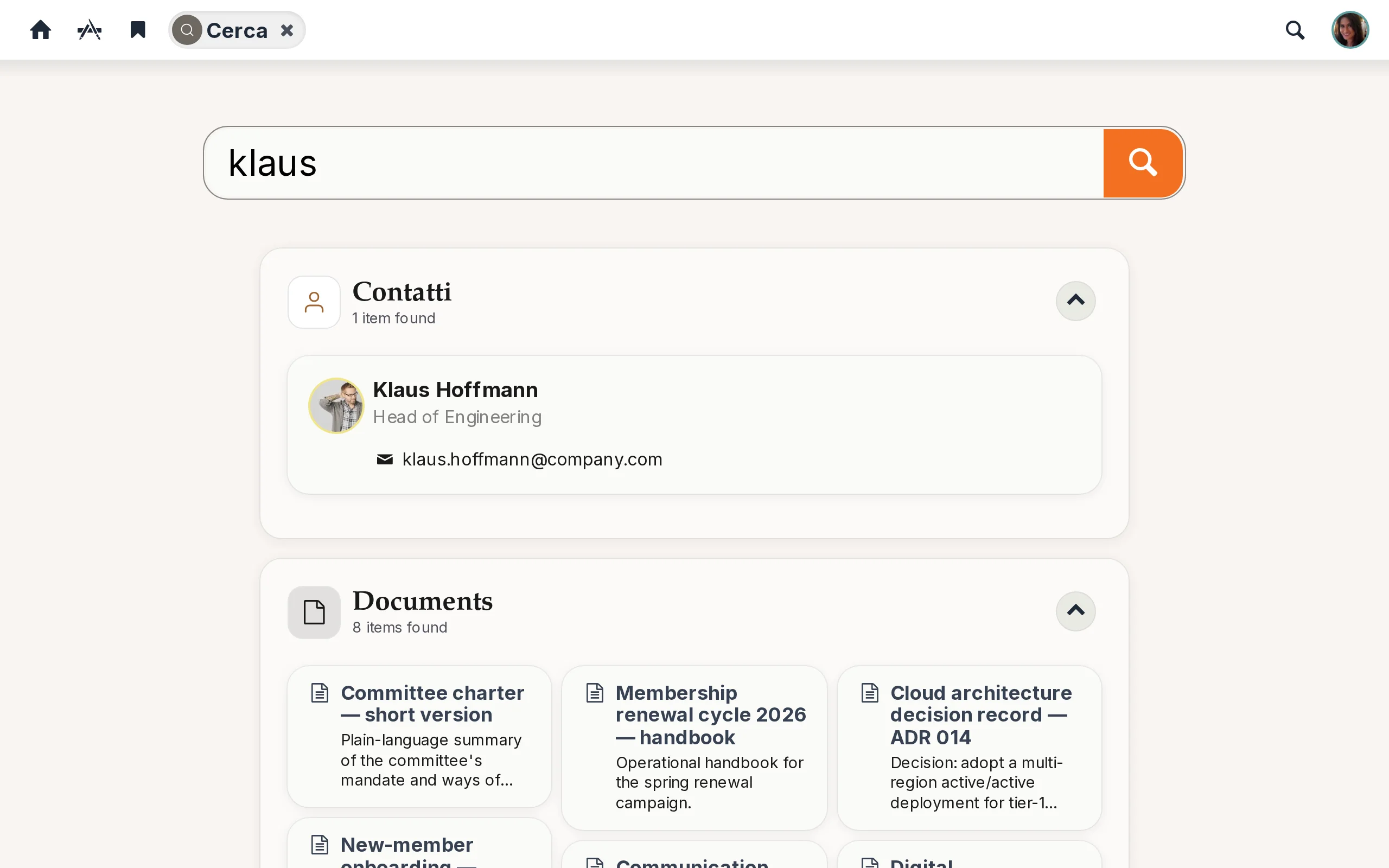
Task: Click the Contatti person icon
Action: pyautogui.click(x=314, y=302)
